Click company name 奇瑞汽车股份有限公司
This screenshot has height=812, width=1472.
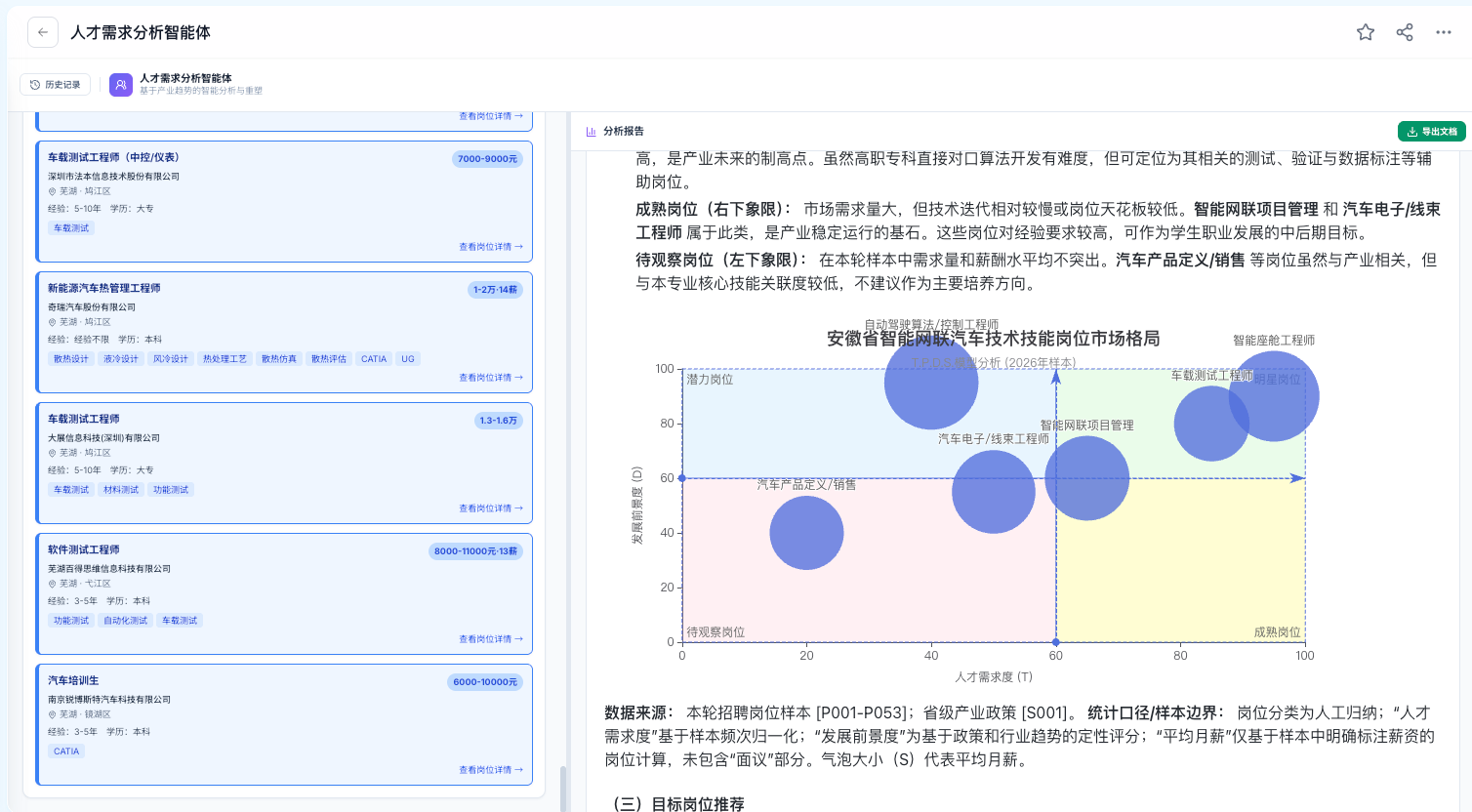coord(92,307)
